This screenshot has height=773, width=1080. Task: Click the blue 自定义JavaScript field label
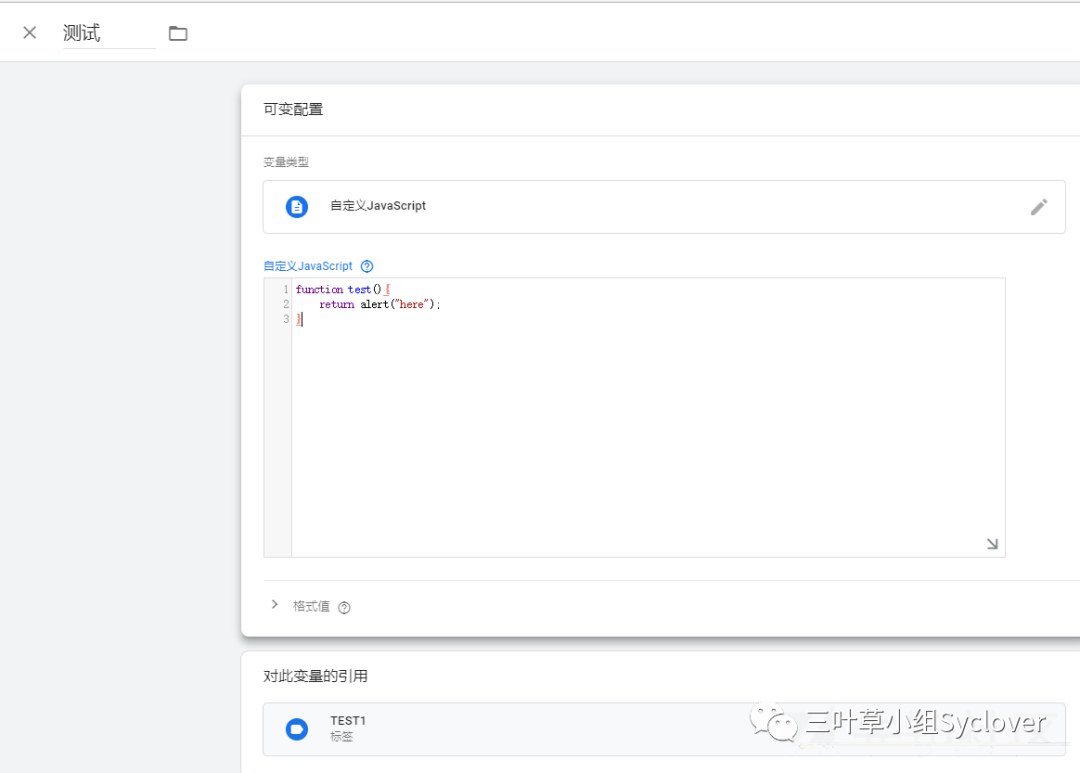click(308, 266)
